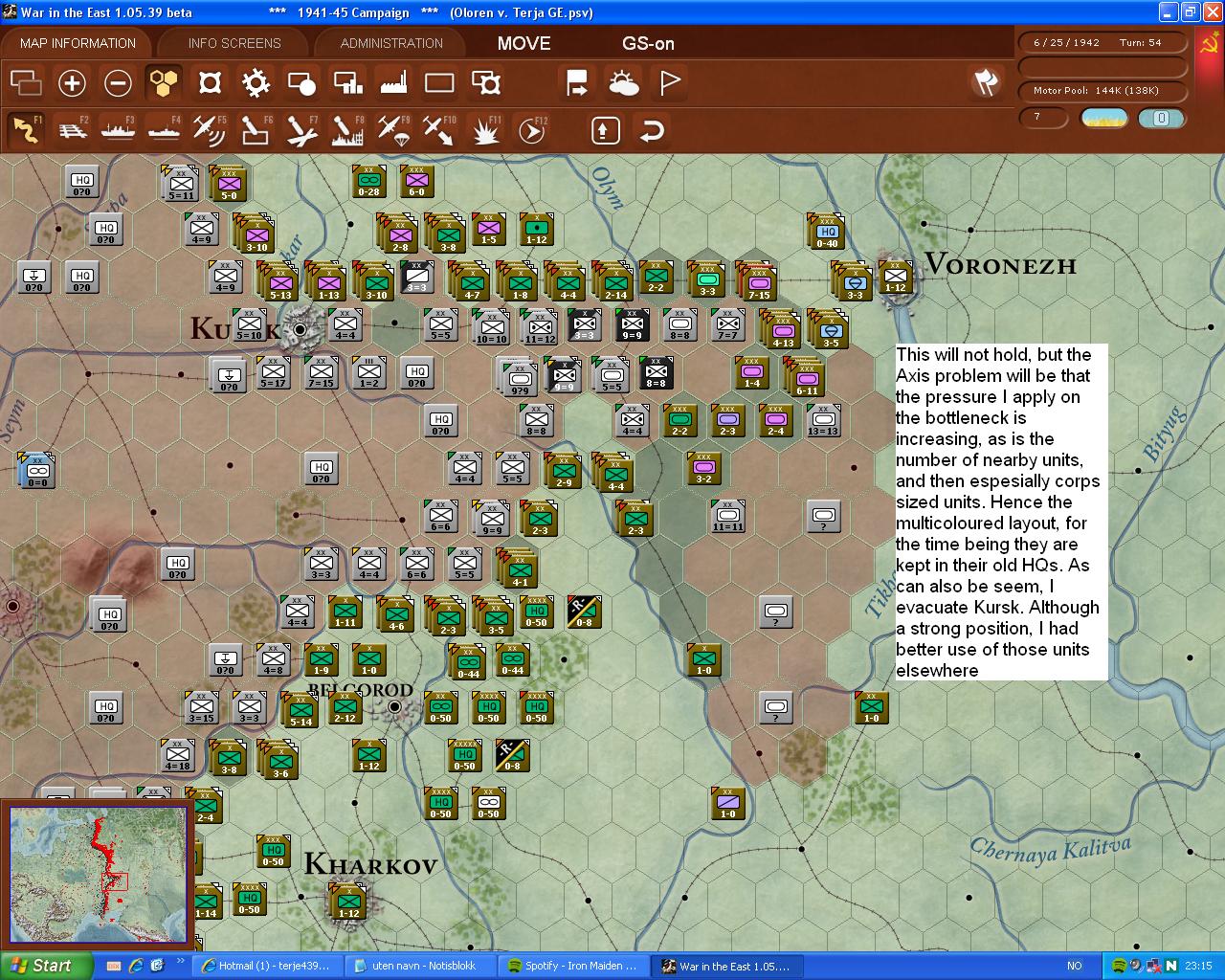Click the crossed flags round button
The image size is (1225, 980).
click(986, 82)
